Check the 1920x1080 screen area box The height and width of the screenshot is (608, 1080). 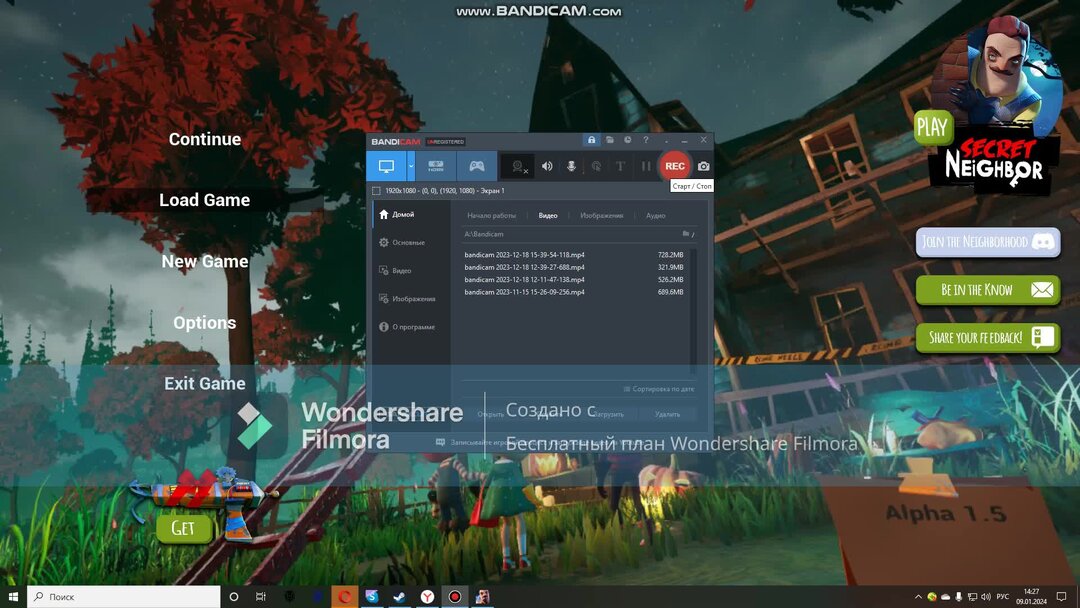(x=376, y=191)
